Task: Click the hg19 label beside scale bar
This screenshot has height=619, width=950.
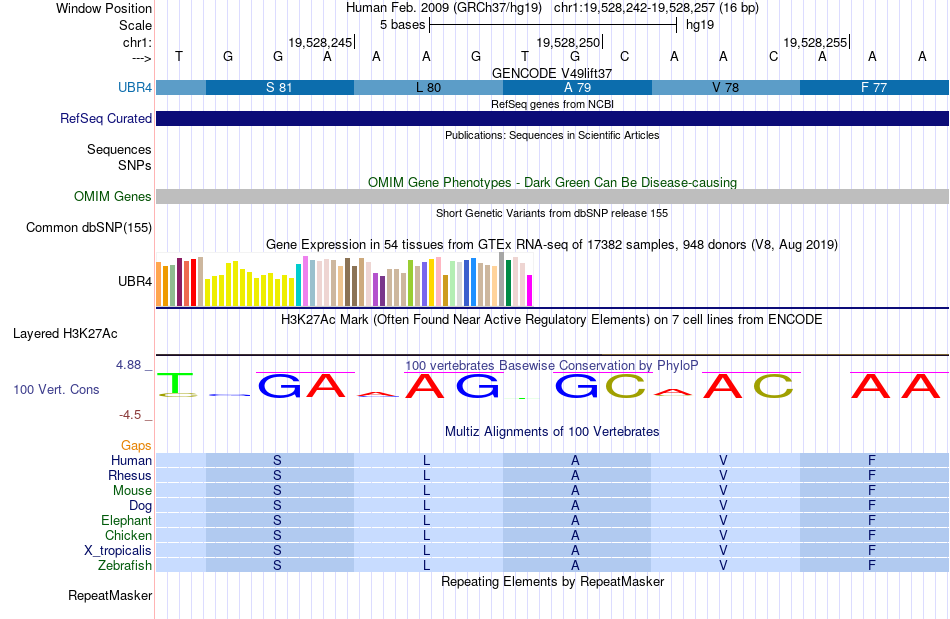Action: click(700, 25)
